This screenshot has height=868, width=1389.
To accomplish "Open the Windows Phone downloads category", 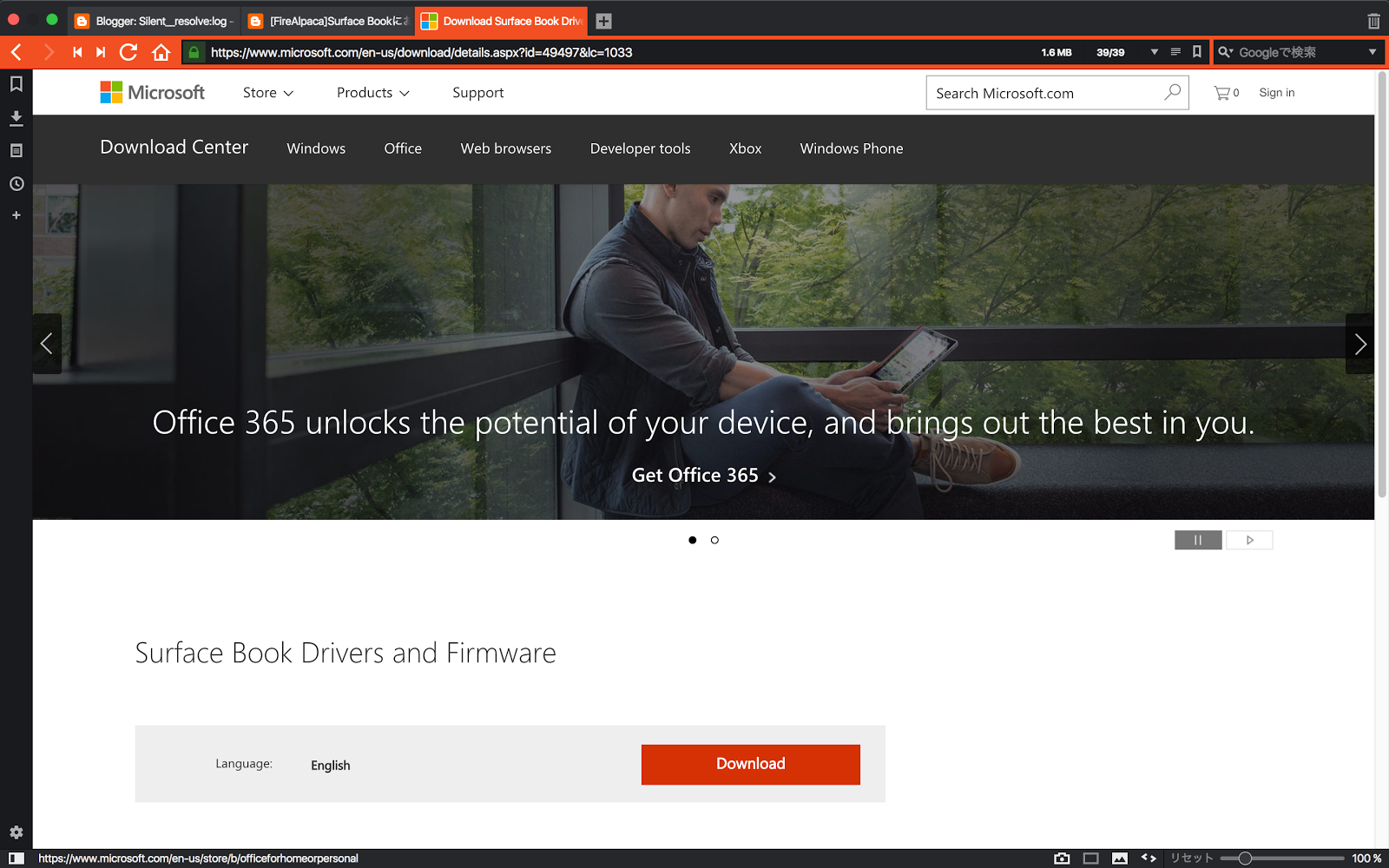I will click(852, 148).
